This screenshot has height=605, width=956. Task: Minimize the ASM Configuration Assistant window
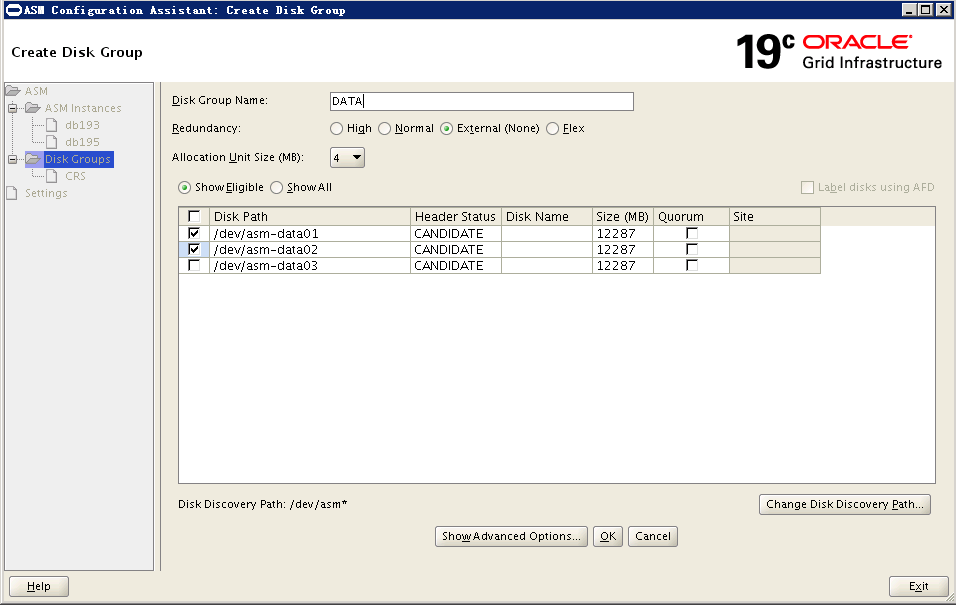[910, 10]
